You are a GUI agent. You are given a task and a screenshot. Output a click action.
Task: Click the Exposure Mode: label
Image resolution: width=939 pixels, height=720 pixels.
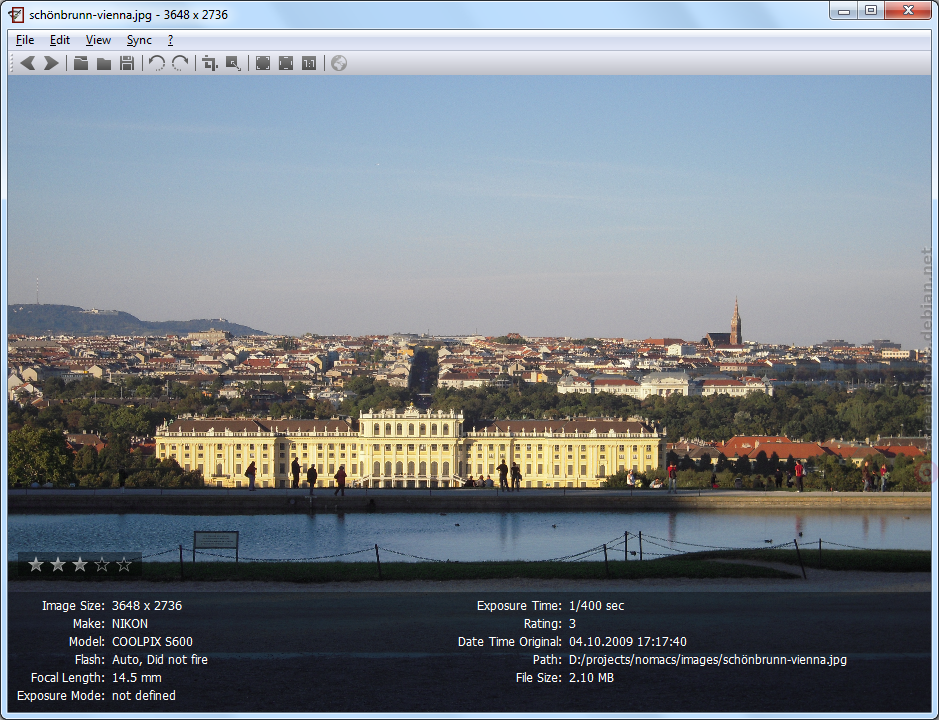[61, 695]
